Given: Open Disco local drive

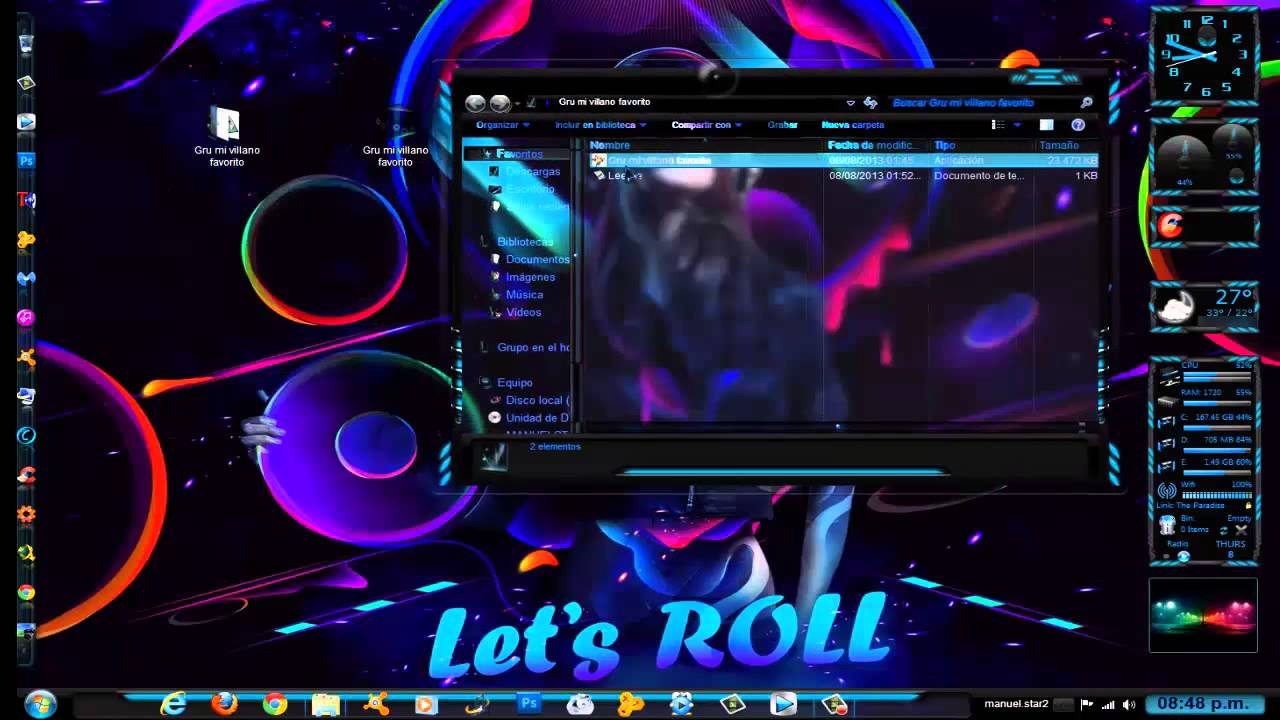Looking at the screenshot, I should coord(537,400).
